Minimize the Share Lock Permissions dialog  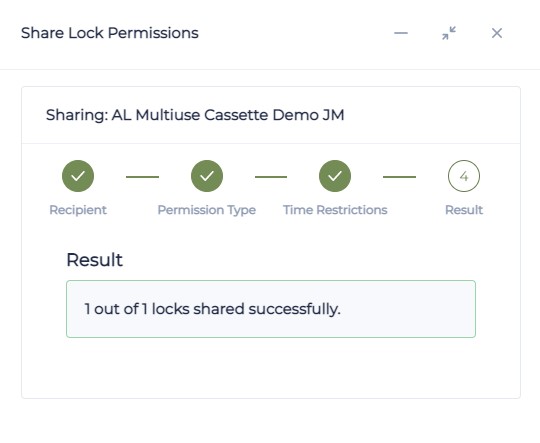[x=401, y=33]
